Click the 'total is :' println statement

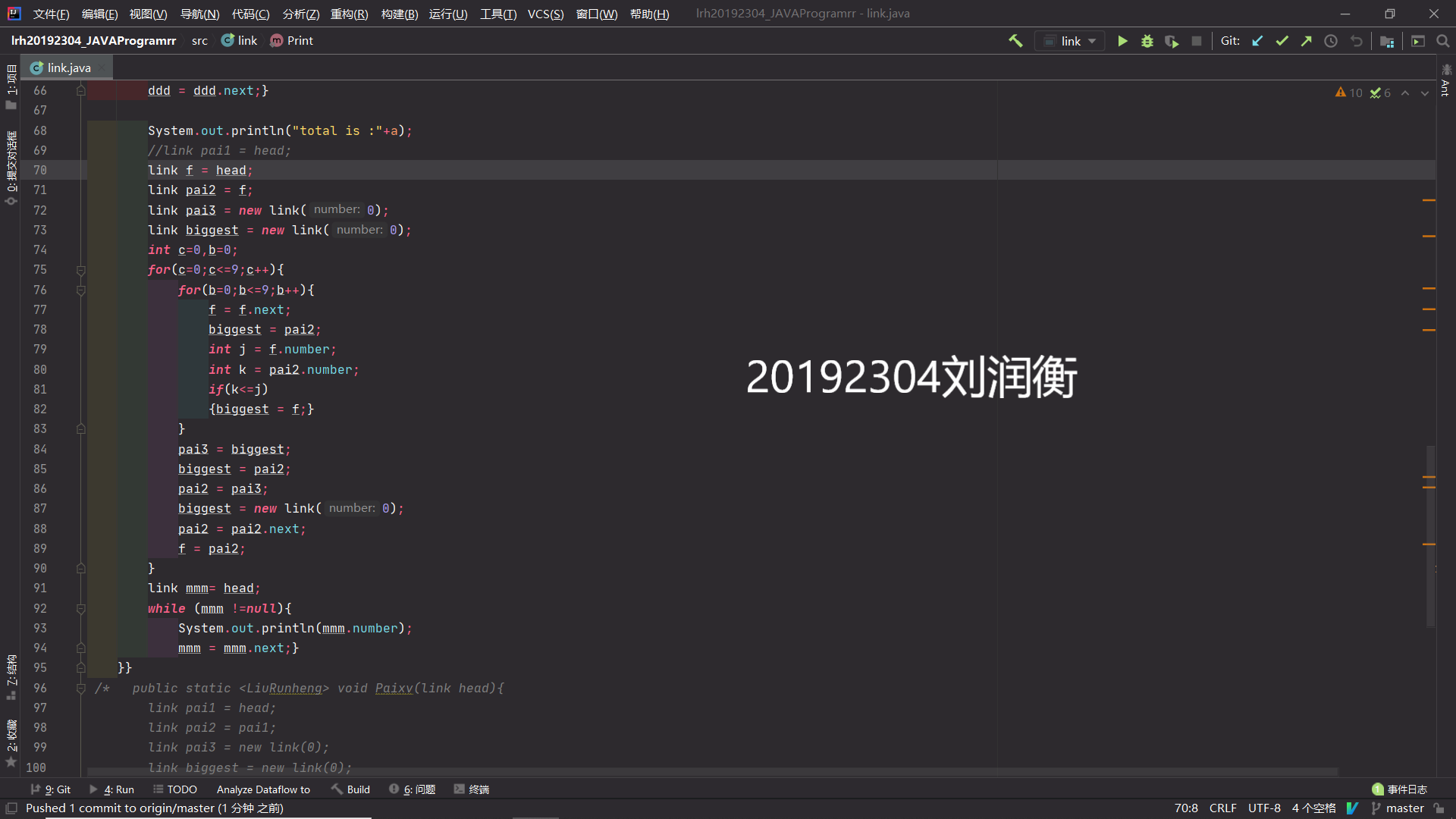pos(280,131)
